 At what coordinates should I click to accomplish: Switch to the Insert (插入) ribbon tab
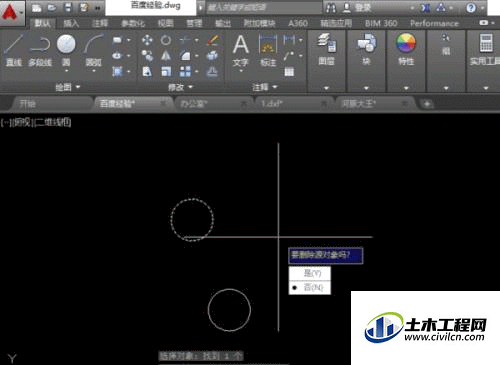[71, 23]
